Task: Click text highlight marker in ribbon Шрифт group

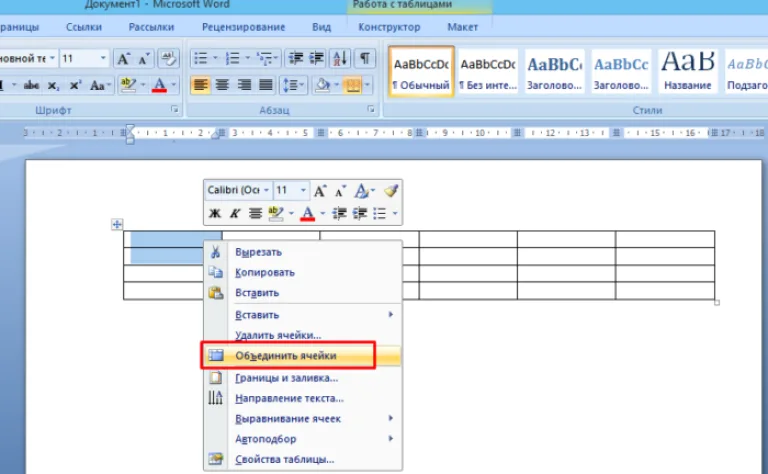Action: 128,85
